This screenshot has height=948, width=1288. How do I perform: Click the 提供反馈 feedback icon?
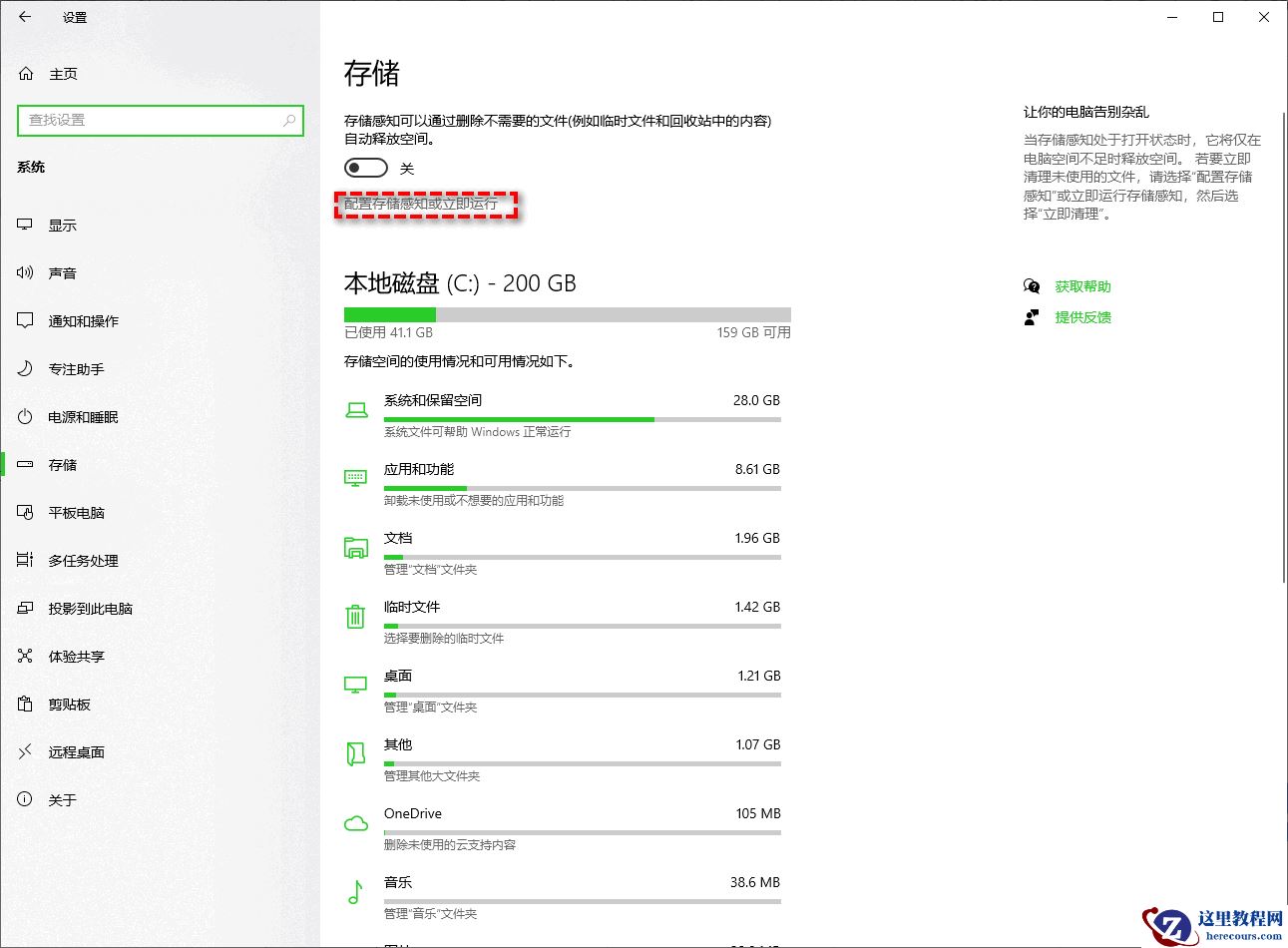click(1033, 317)
